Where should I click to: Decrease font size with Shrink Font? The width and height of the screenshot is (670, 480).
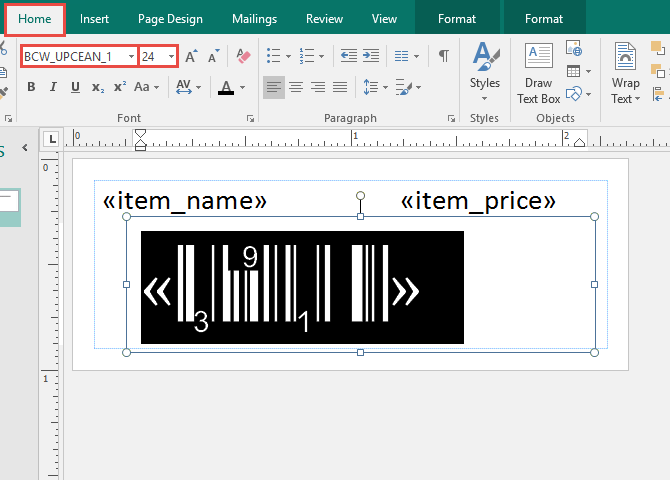pos(213,56)
